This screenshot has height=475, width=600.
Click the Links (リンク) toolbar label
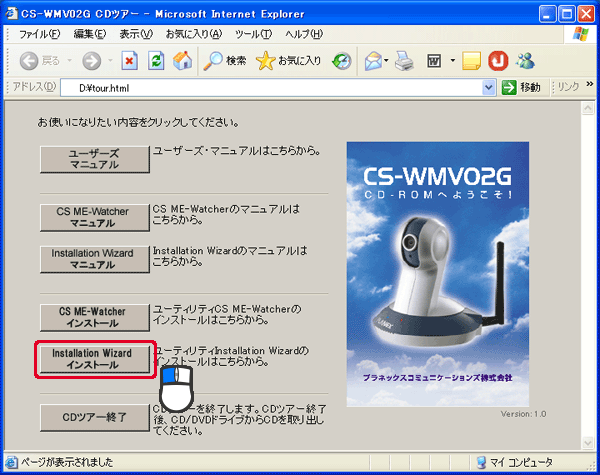[x=568, y=87]
